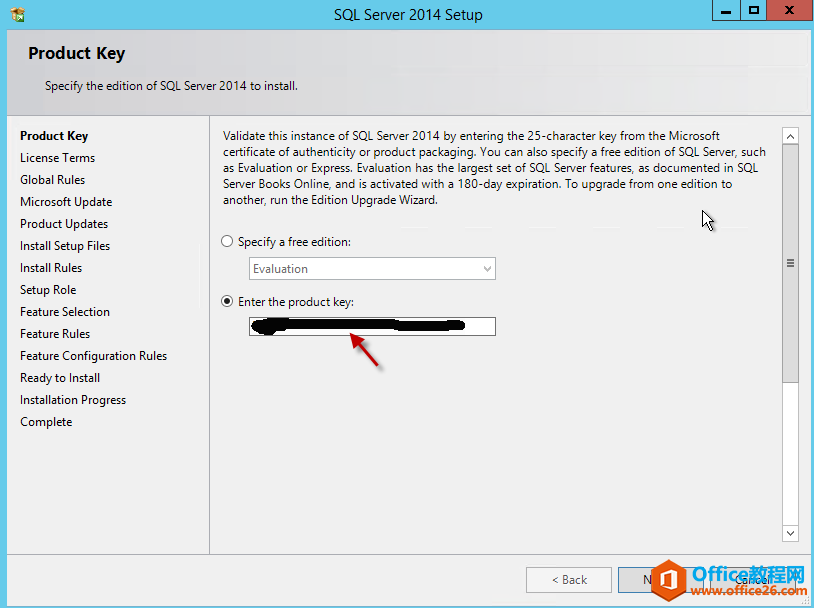Select 'Feature Selection' step in the sidebar
This screenshot has width=814, height=608.
pos(65,312)
